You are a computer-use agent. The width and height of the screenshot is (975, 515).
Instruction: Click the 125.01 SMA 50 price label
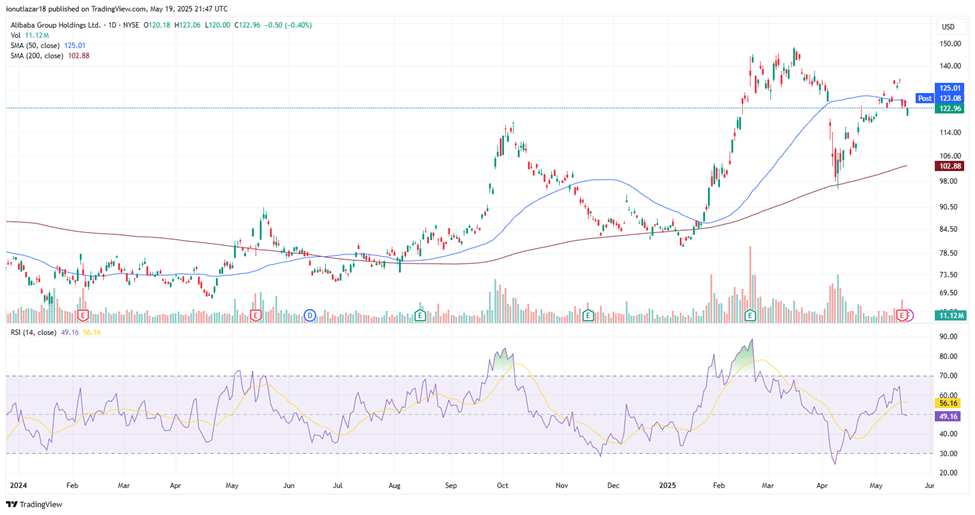950,88
